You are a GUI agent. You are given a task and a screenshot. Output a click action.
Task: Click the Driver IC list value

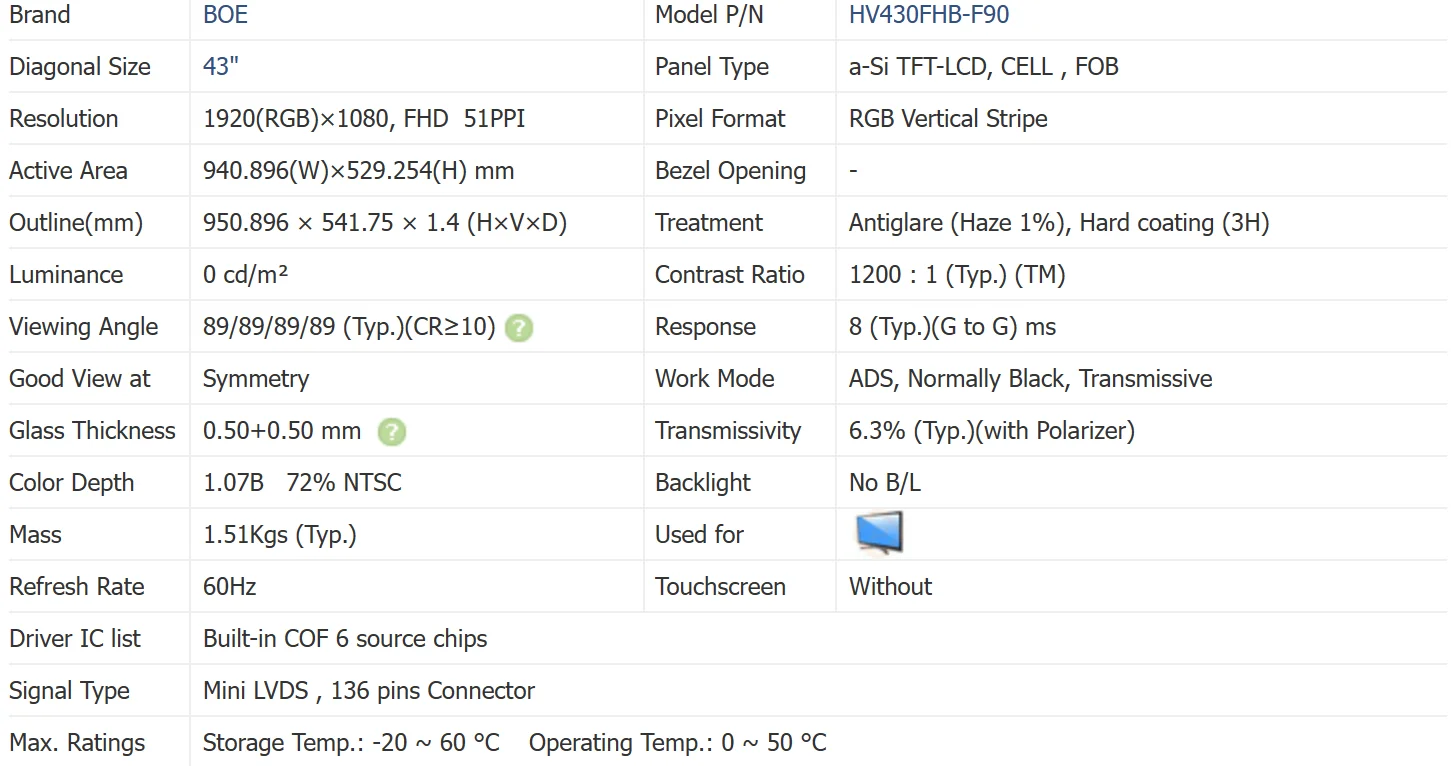point(345,639)
